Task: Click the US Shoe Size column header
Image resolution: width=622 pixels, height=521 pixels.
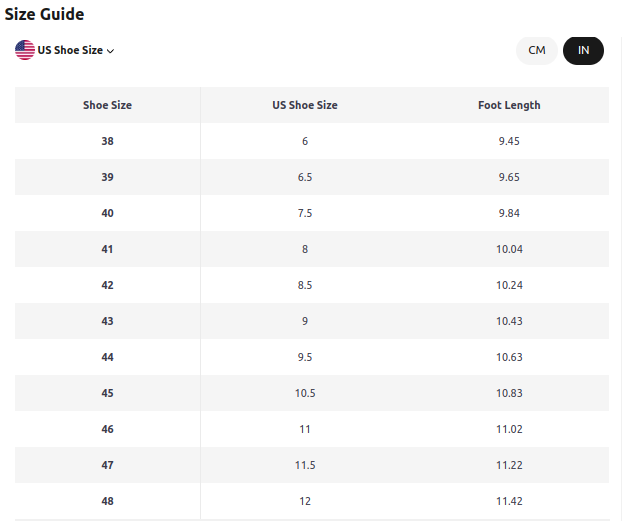Action: [305, 105]
